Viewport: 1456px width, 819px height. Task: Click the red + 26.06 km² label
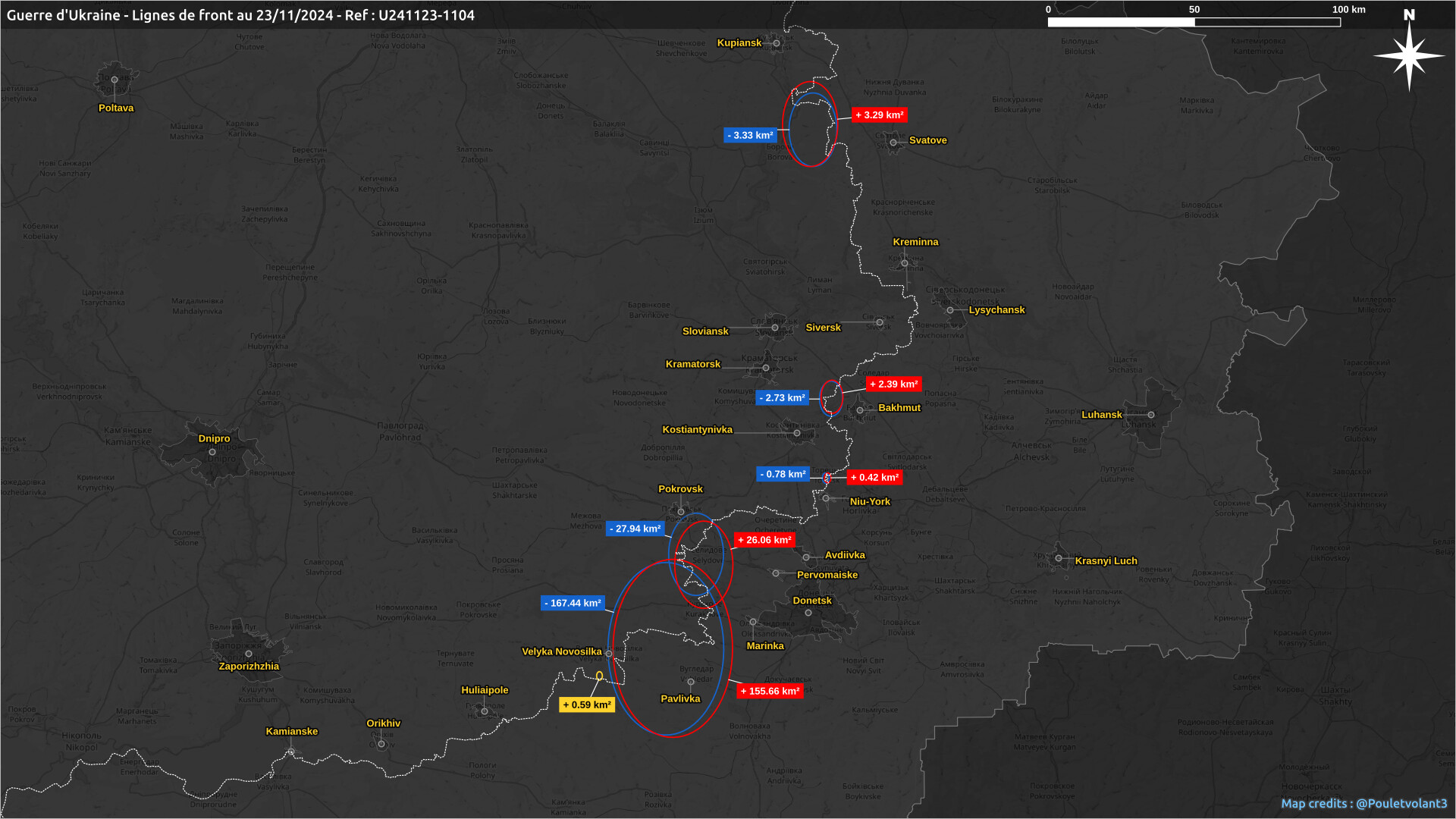pyautogui.click(x=764, y=540)
